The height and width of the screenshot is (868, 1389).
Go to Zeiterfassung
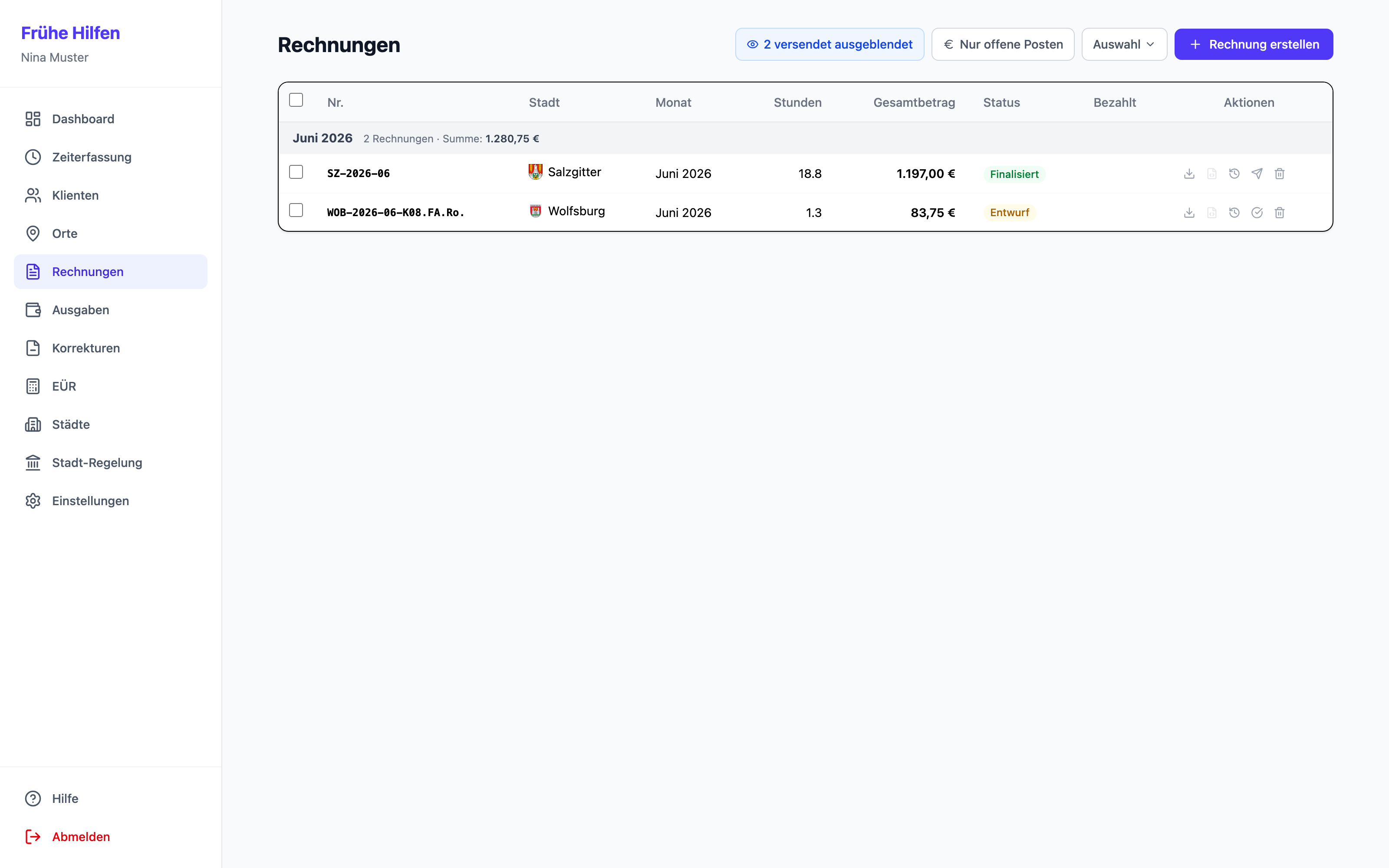coord(111,157)
